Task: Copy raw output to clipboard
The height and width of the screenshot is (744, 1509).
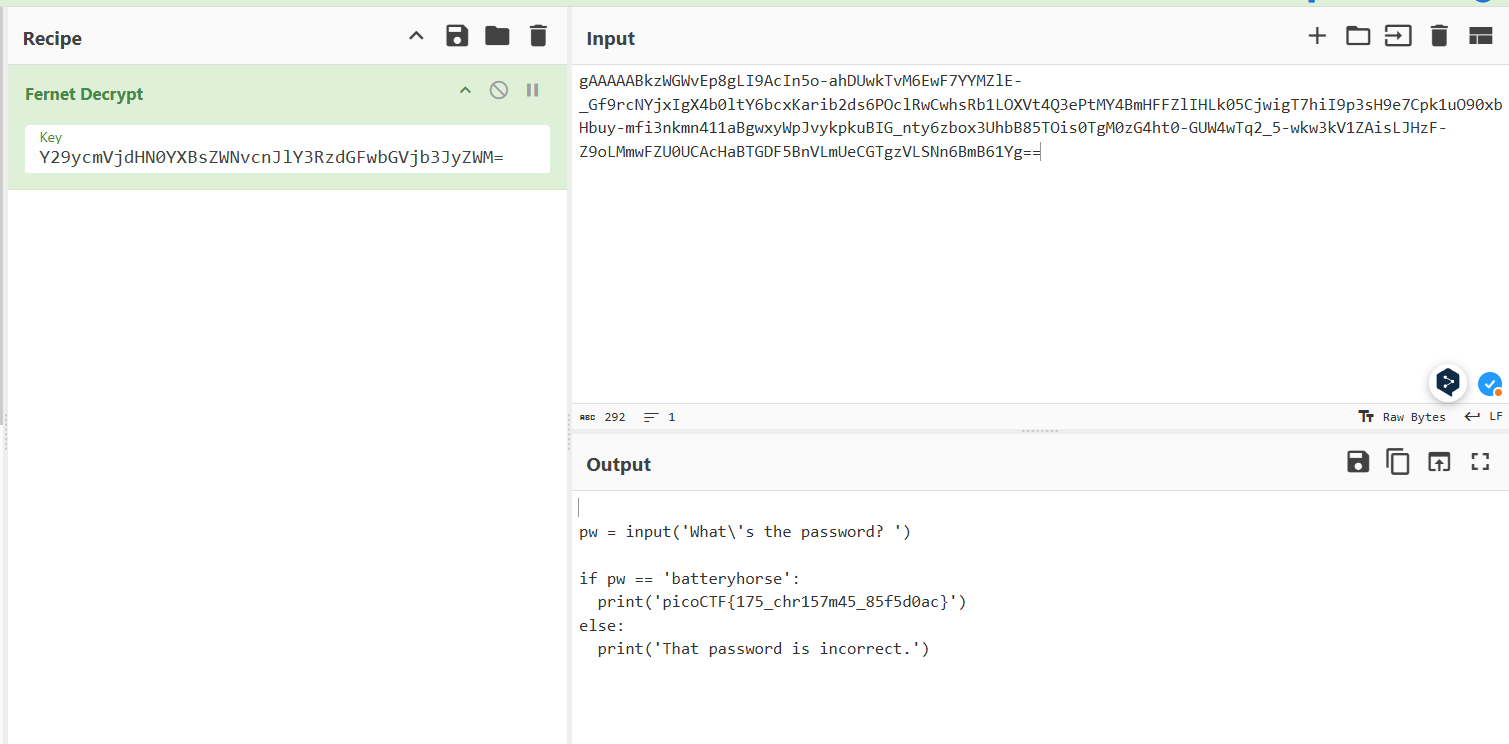Action: point(1397,462)
